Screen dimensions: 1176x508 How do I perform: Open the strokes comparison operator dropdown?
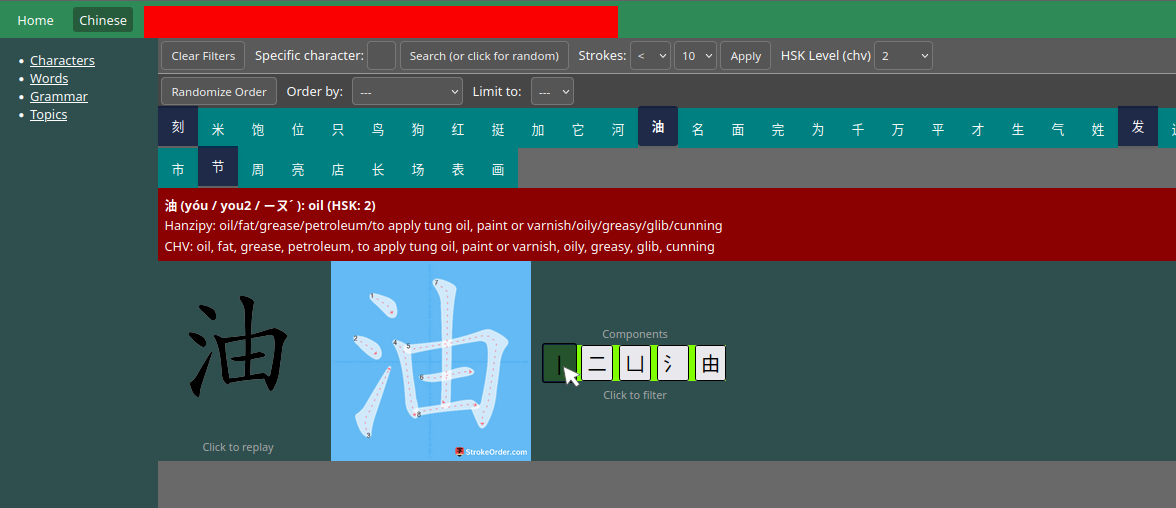[650, 56]
